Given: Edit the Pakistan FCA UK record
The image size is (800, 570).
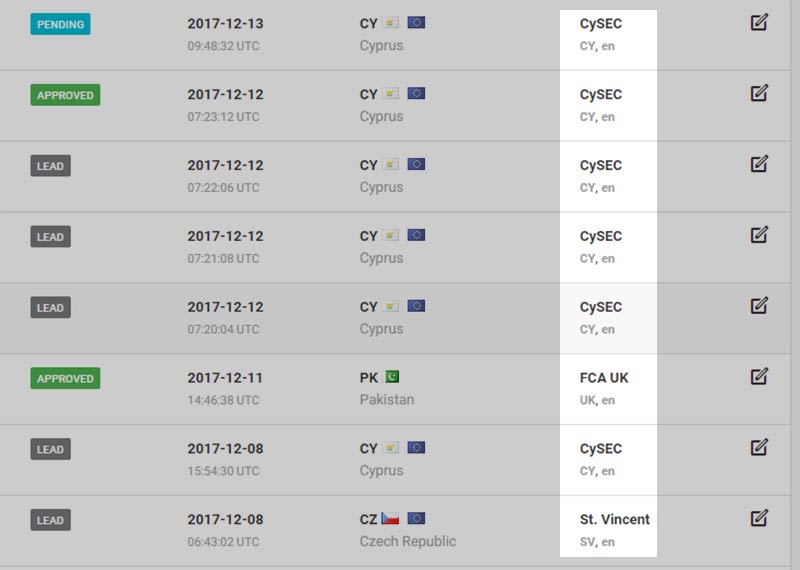Looking at the screenshot, I should 759,377.
